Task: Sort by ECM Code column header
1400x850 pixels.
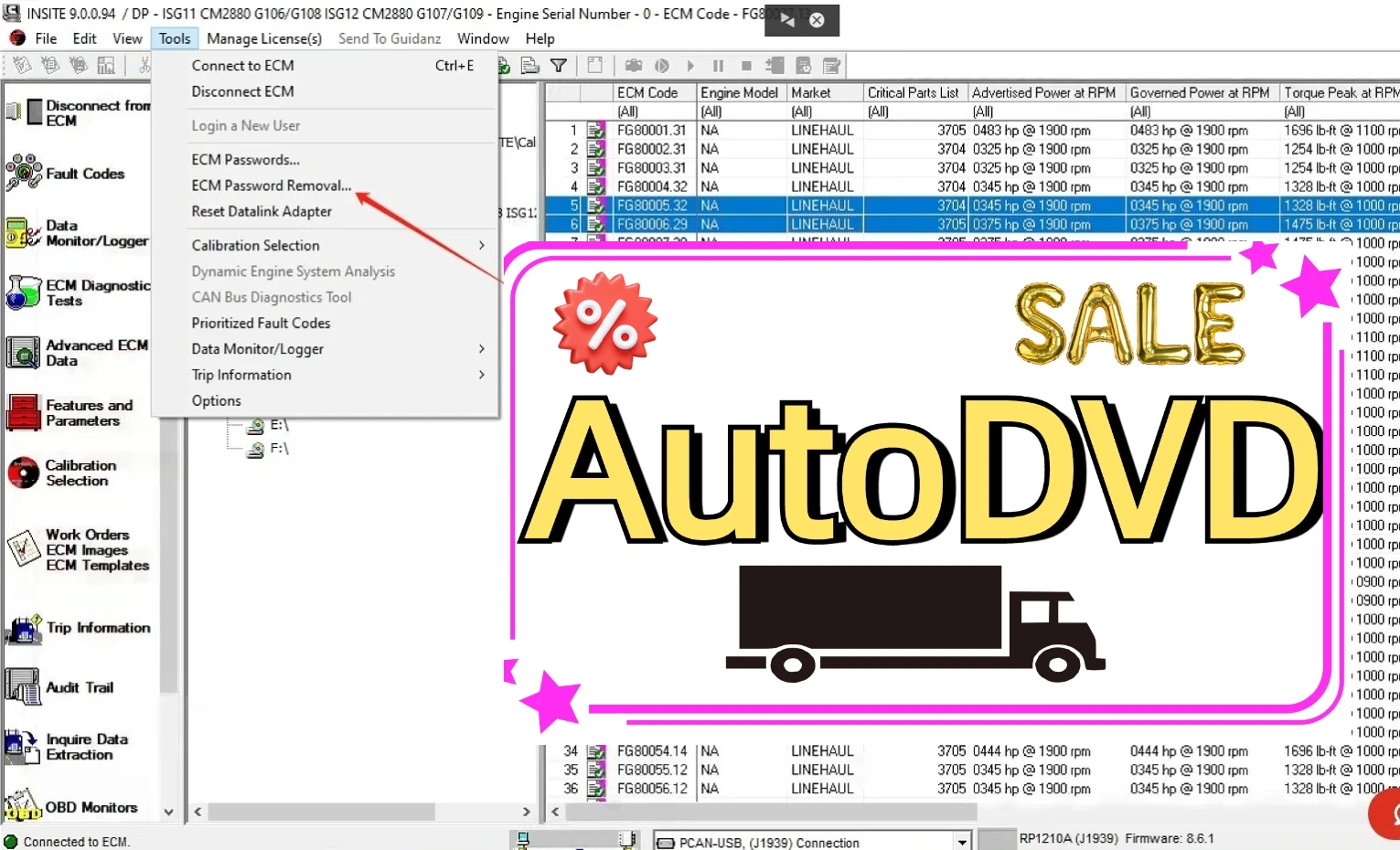Action: click(655, 92)
